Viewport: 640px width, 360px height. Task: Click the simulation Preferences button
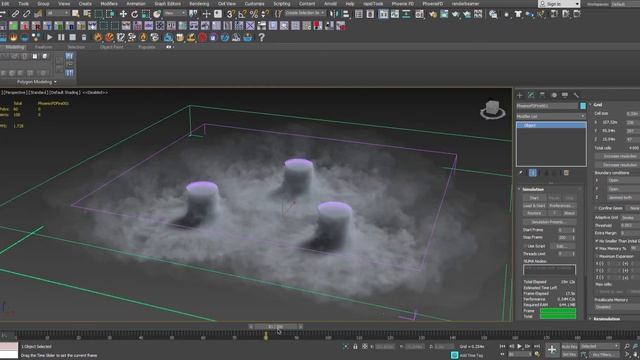point(561,206)
